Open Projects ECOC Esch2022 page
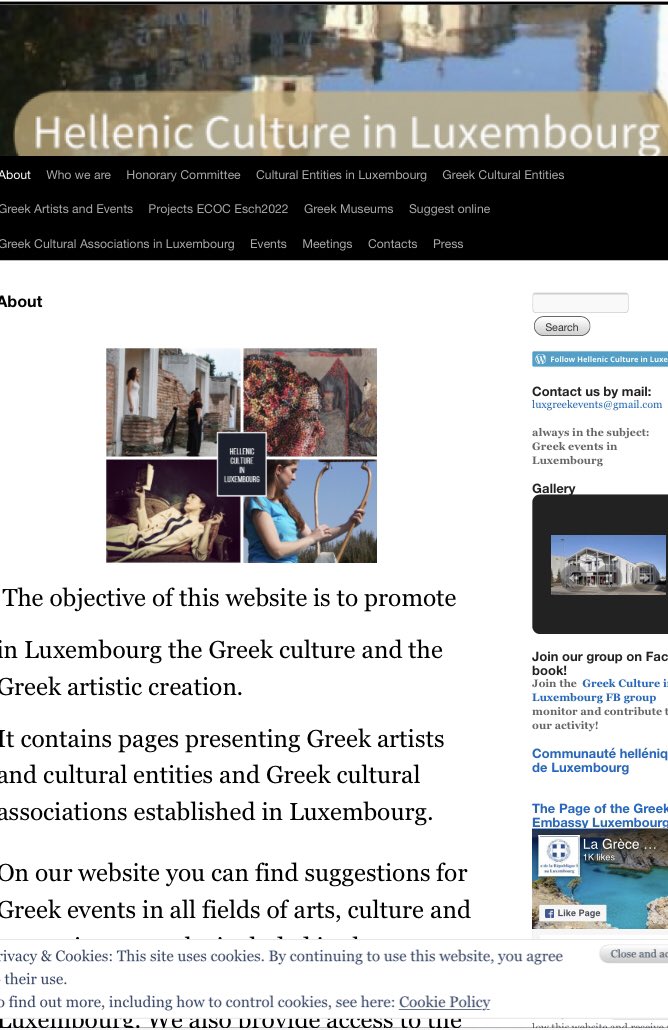Image resolution: width=668 pixels, height=1030 pixels. coord(218,209)
